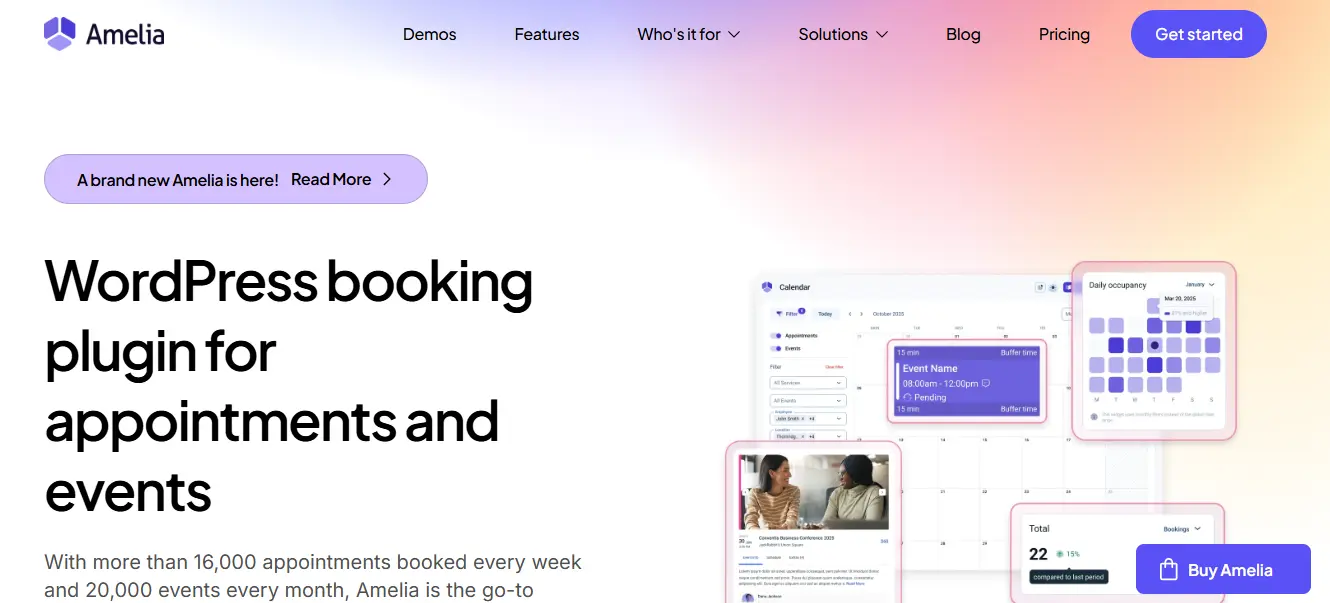Click the headline 'WordPress booking plugin for appointments and events'
Image resolution: width=1330 pixels, height=603 pixels.
point(289,386)
